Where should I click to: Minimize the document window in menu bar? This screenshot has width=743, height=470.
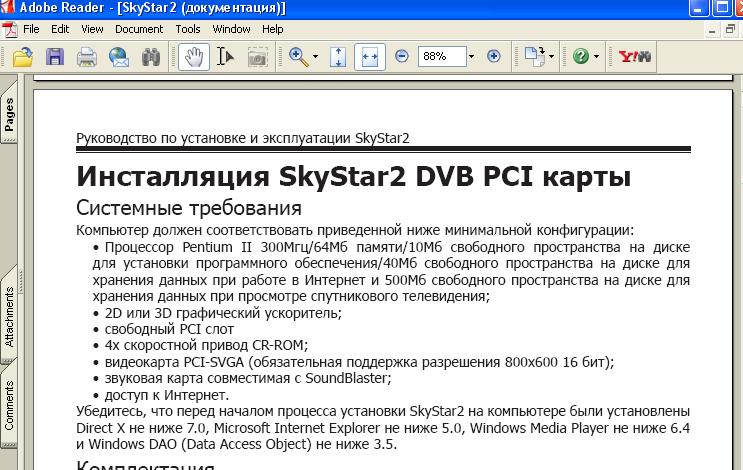[x=711, y=30]
